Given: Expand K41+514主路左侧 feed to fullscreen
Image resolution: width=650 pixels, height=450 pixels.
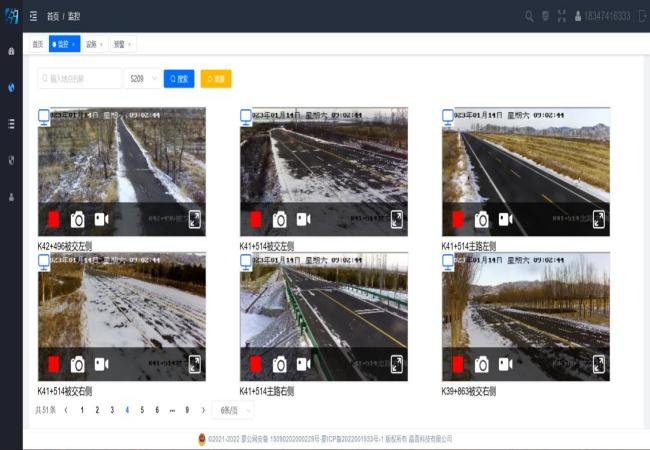Looking at the screenshot, I should tap(599, 219).
